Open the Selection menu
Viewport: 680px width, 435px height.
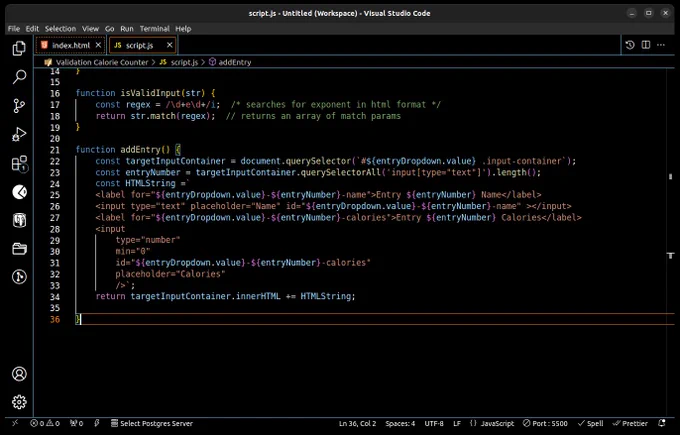[x=60, y=29]
